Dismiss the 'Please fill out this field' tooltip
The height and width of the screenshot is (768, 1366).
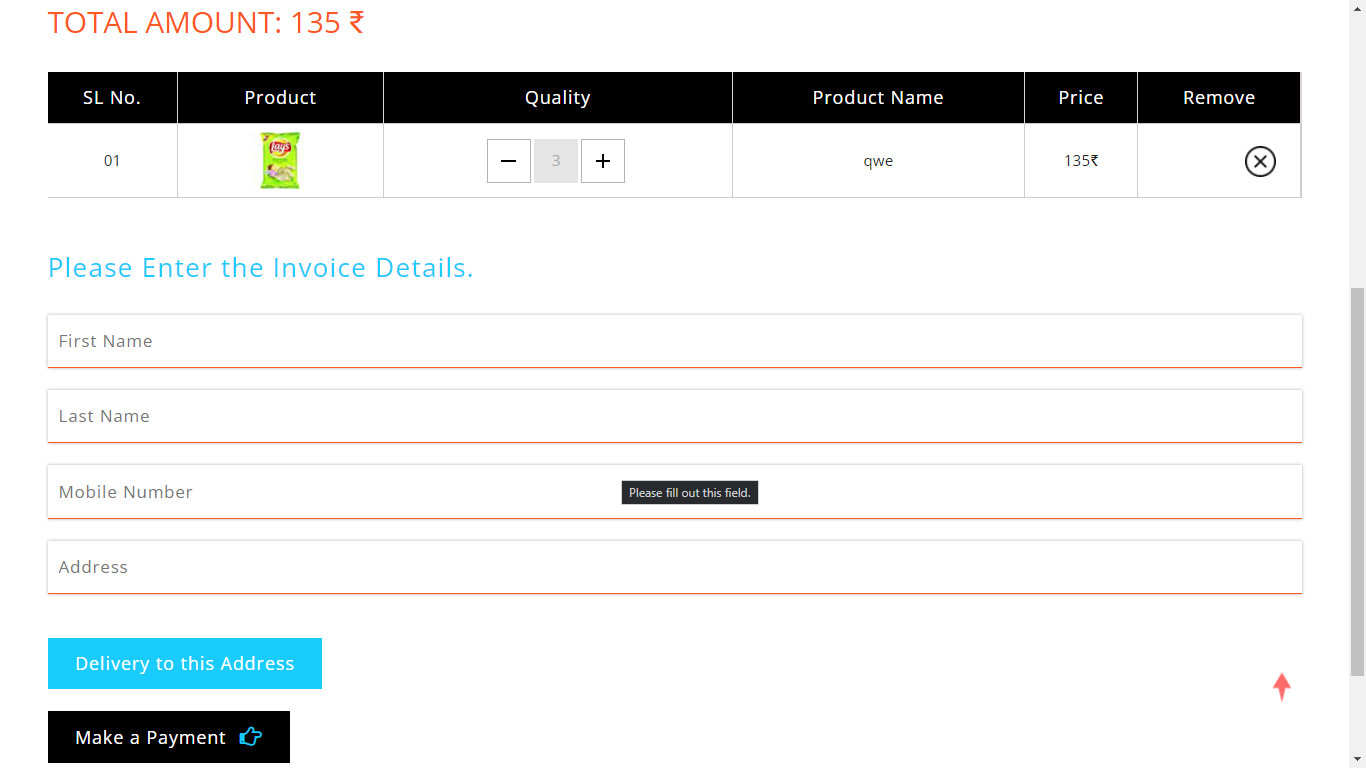[689, 492]
